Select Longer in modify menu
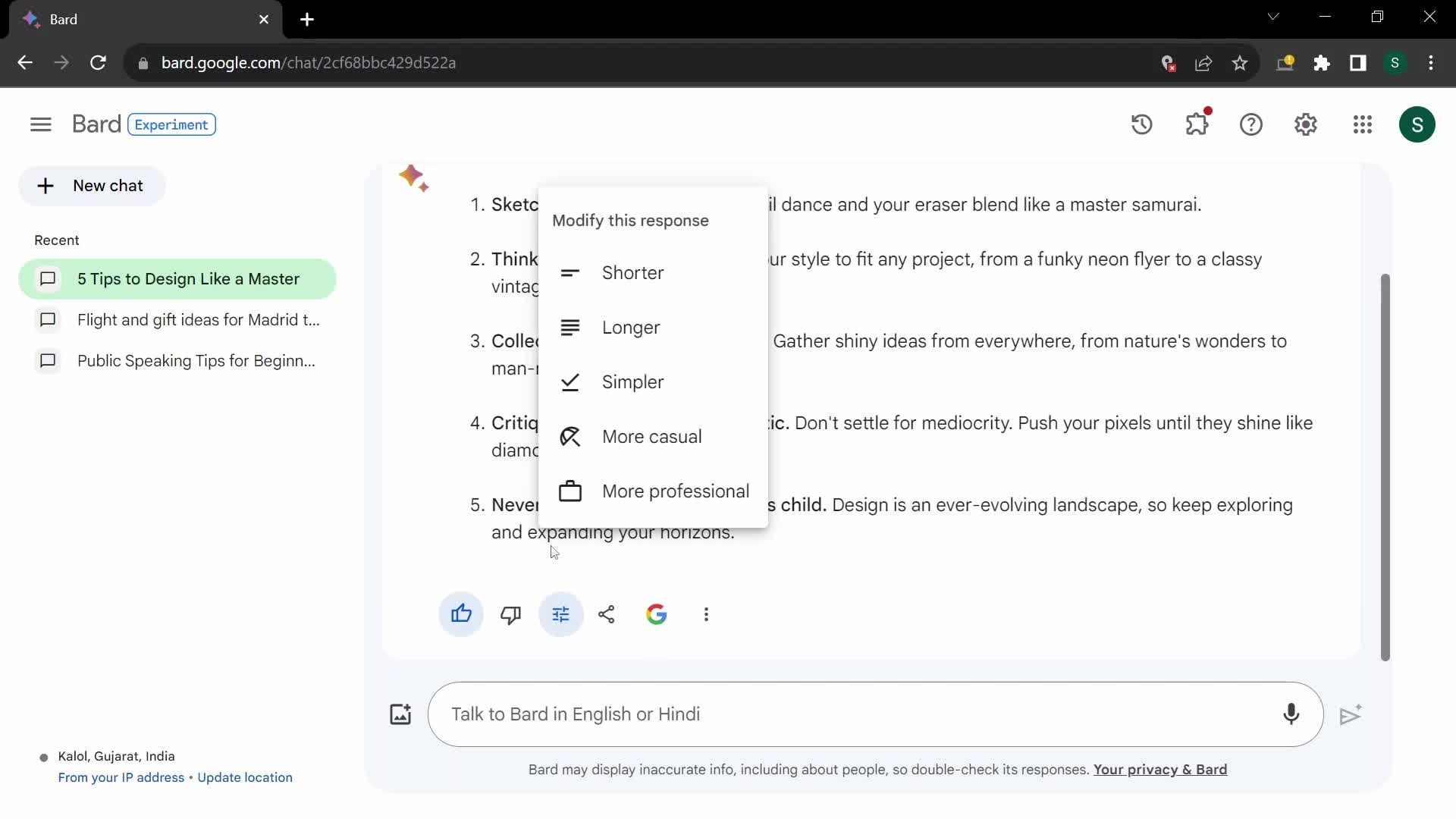This screenshot has height=819, width=1456. coord(653,328)
